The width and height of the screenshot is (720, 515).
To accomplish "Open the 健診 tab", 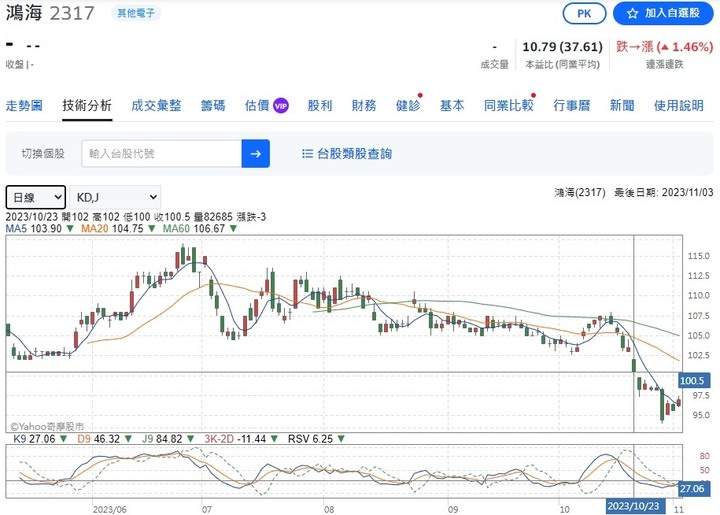I will point(408,106).
